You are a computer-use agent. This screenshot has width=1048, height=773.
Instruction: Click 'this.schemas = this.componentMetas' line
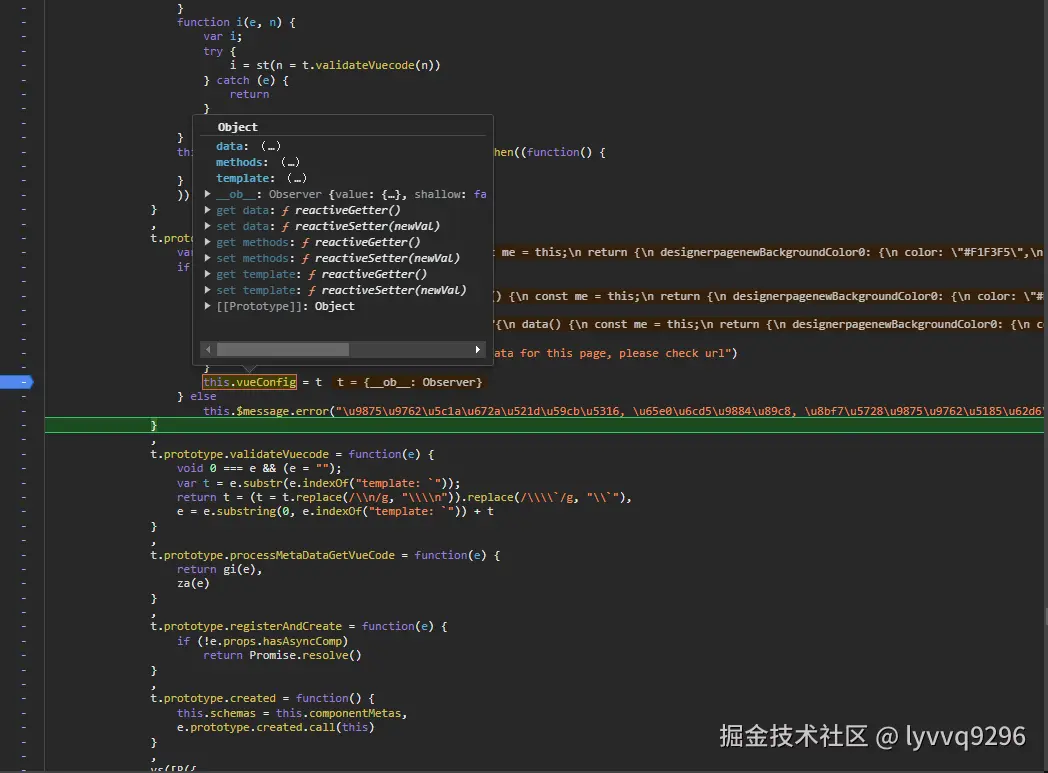pyautogui.click(x=291, y=713)
